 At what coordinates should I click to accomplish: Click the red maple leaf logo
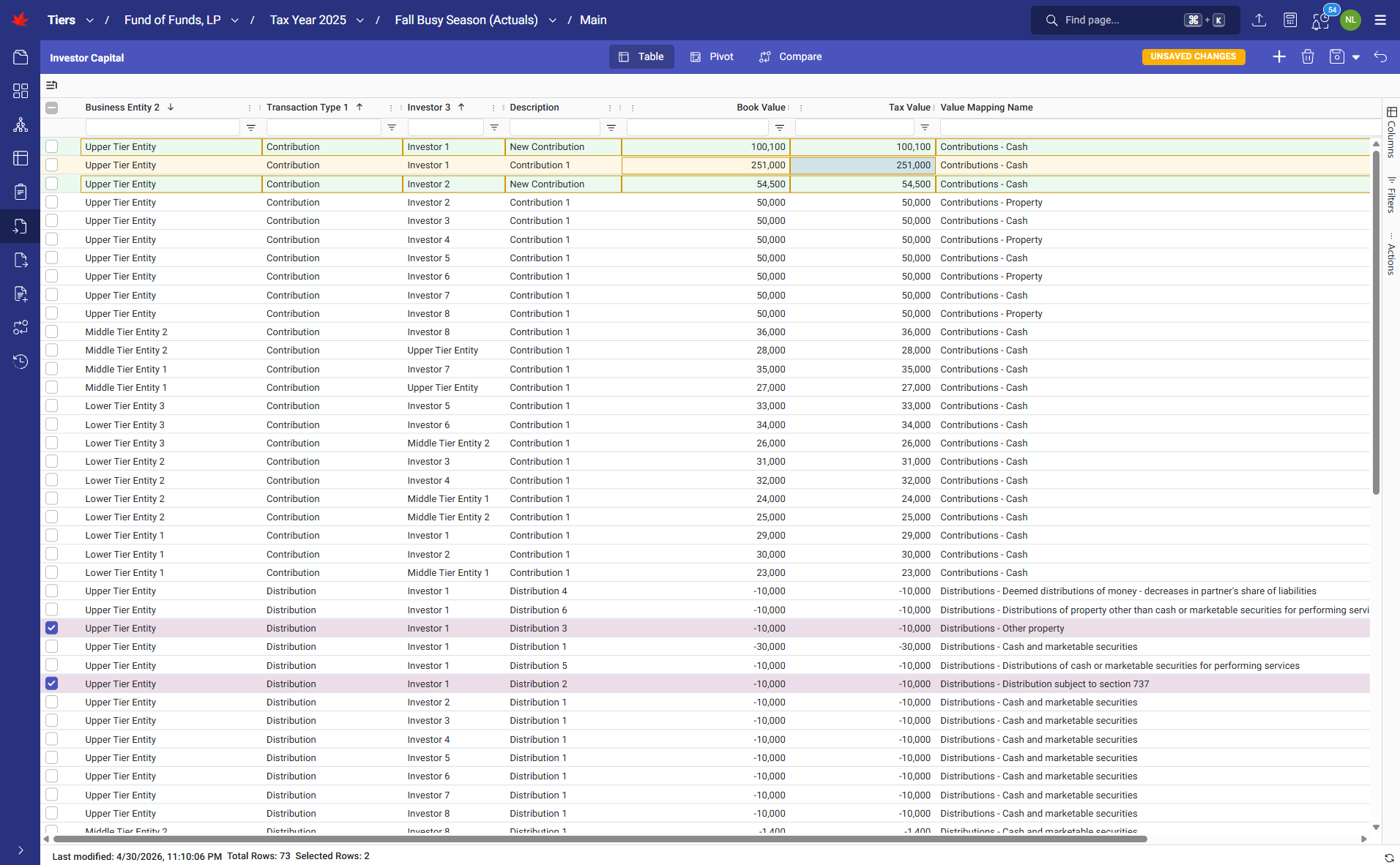pos(21,20)
